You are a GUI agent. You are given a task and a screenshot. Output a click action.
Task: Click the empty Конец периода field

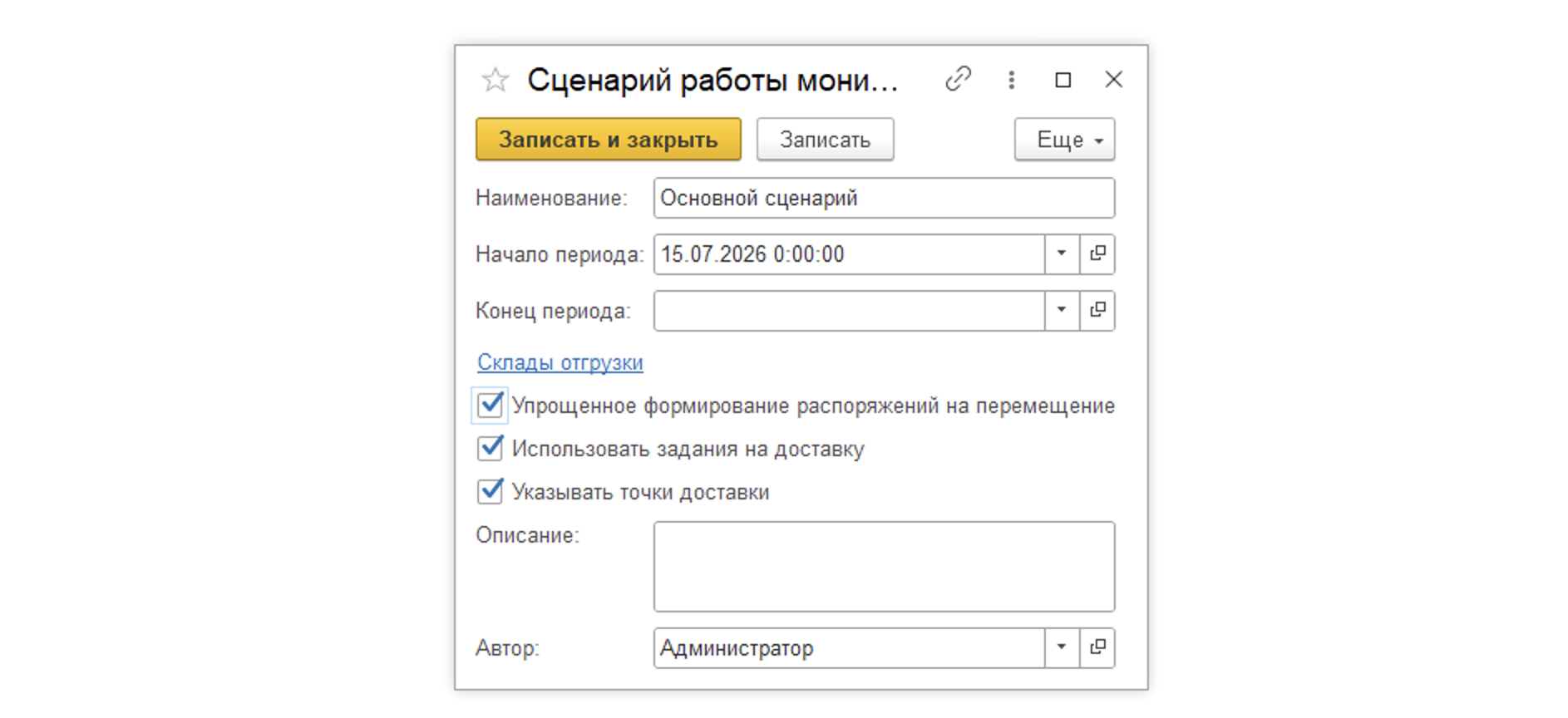(x=849, y=311)
